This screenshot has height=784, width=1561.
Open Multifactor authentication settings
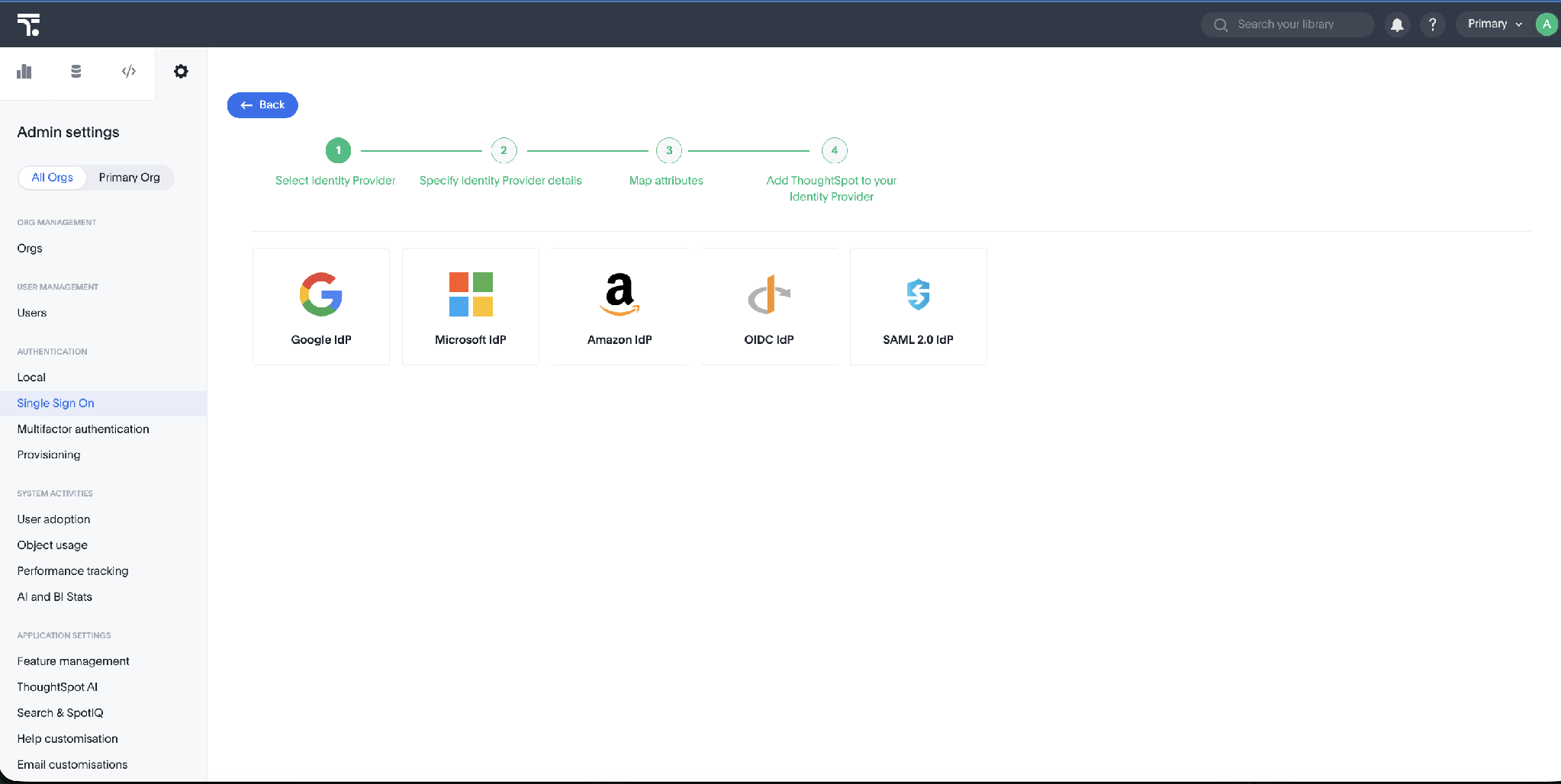click(103, 429)
